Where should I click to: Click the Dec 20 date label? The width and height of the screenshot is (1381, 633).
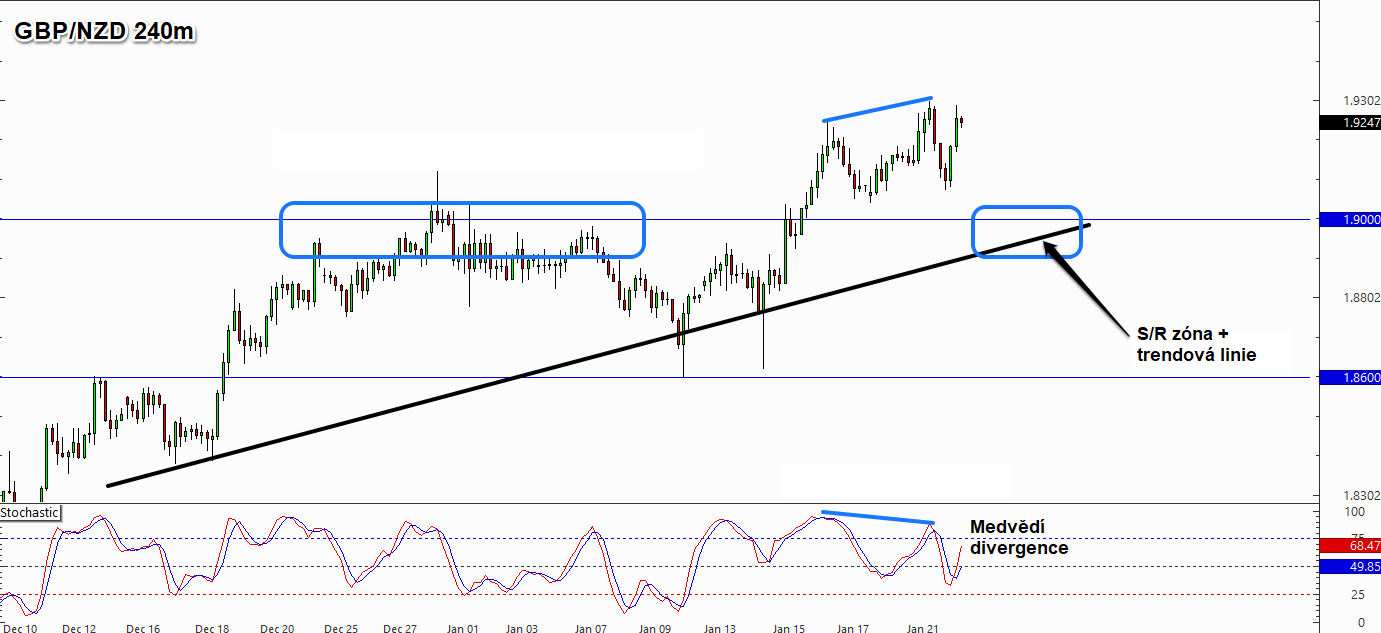pyautogui.click(x=276, y=629)
